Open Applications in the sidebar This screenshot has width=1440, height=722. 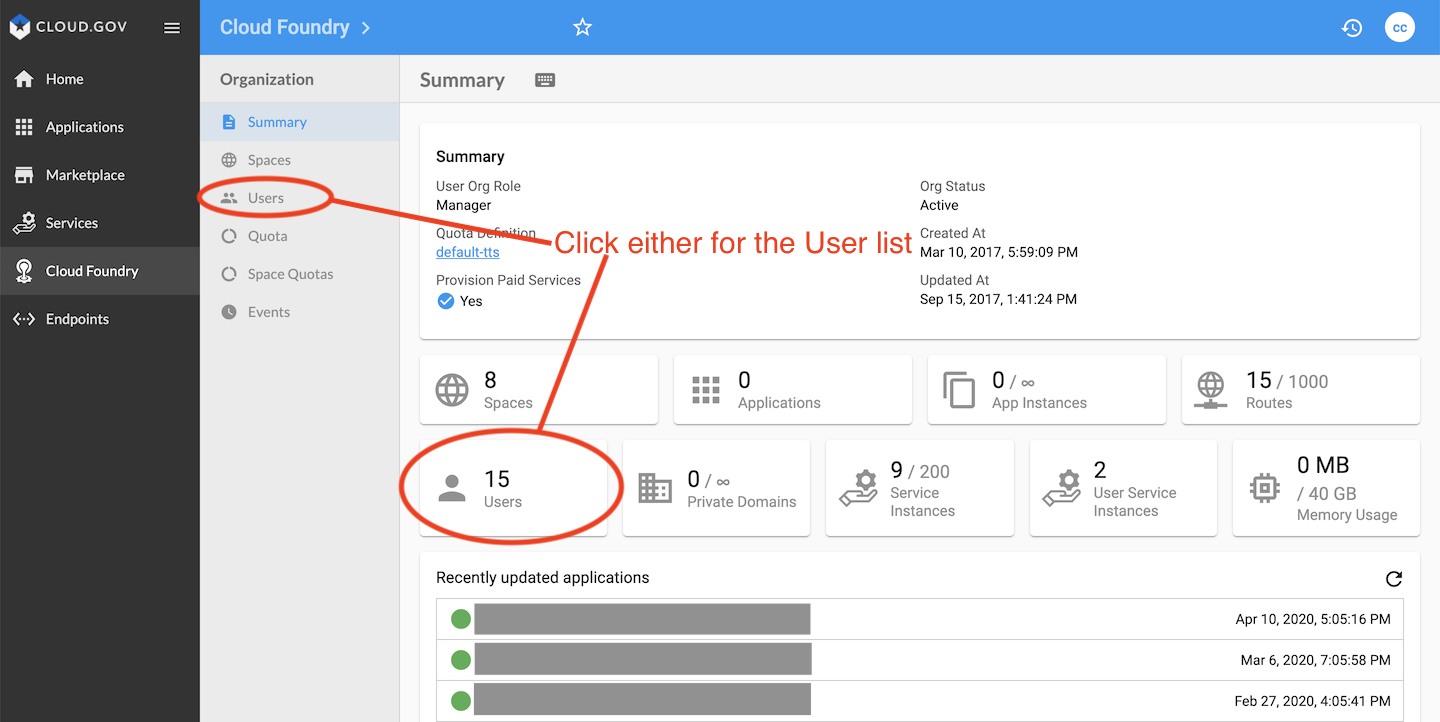(100, 127)
